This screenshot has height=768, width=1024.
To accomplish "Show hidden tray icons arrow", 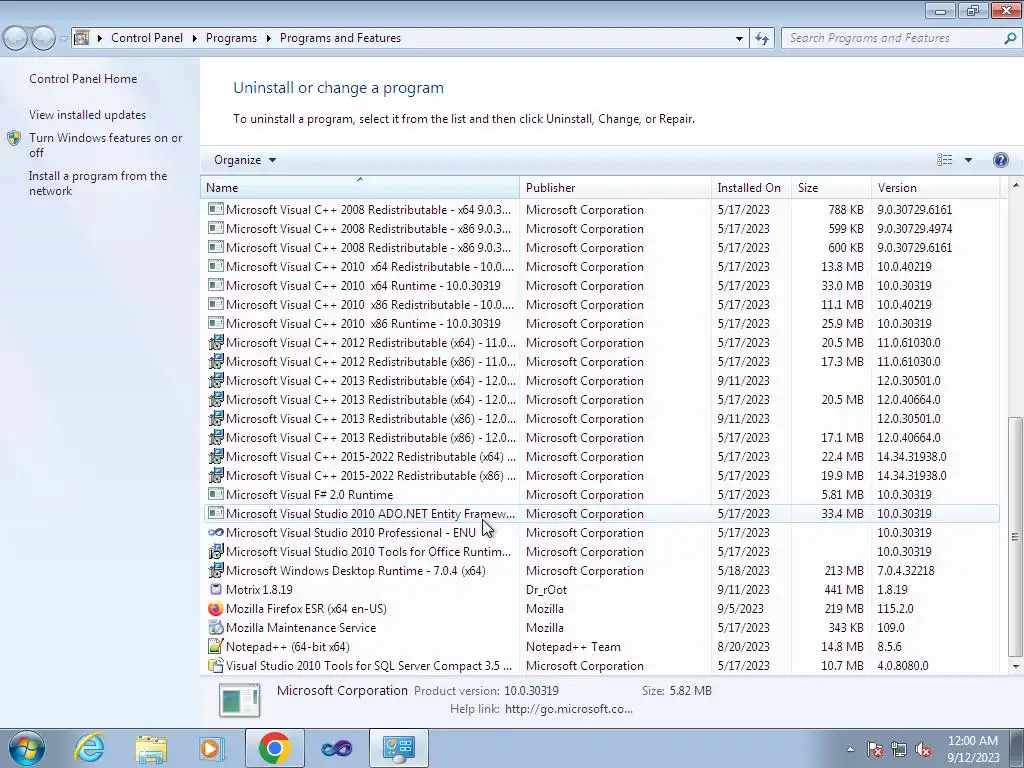I will pyautogui.click(x=850, y=750).
